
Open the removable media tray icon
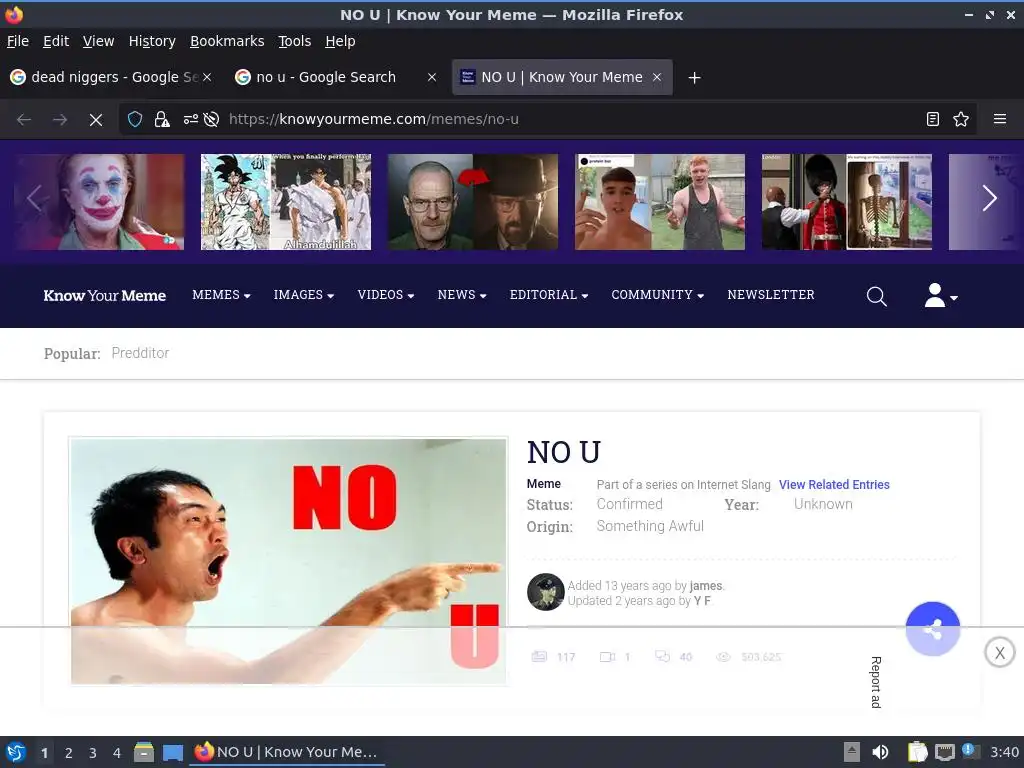click(x=852, y=752)
